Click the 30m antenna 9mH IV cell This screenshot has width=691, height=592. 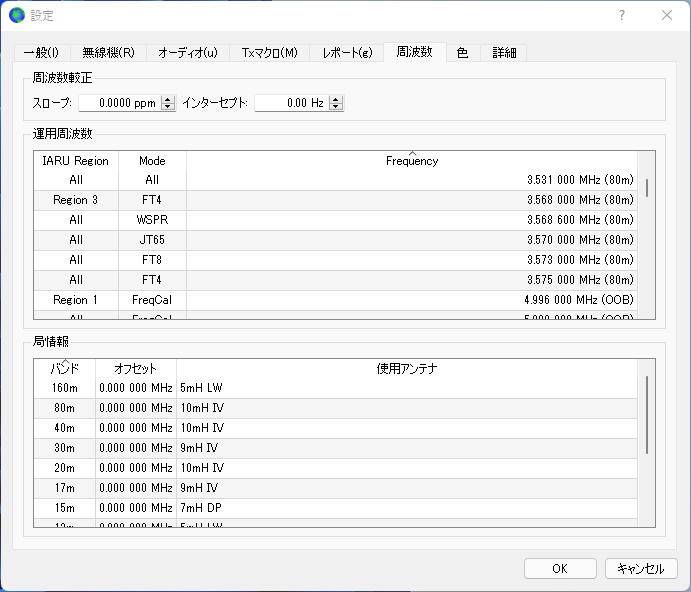pyautogui.click(x=407, y=448)
